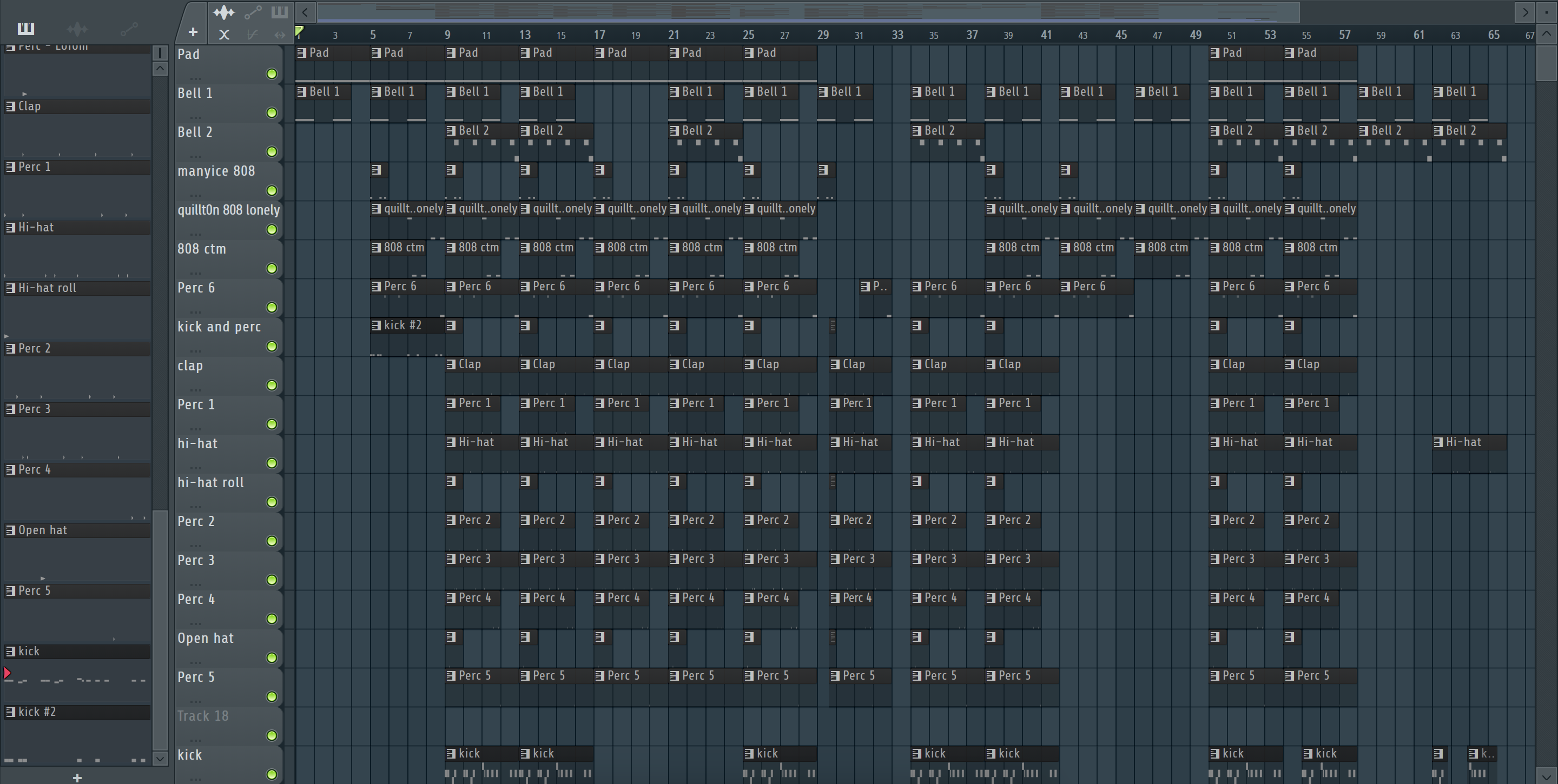1558x784 pixels.
Task: Select the automation clip picker filter
Action: coord(129,29)
